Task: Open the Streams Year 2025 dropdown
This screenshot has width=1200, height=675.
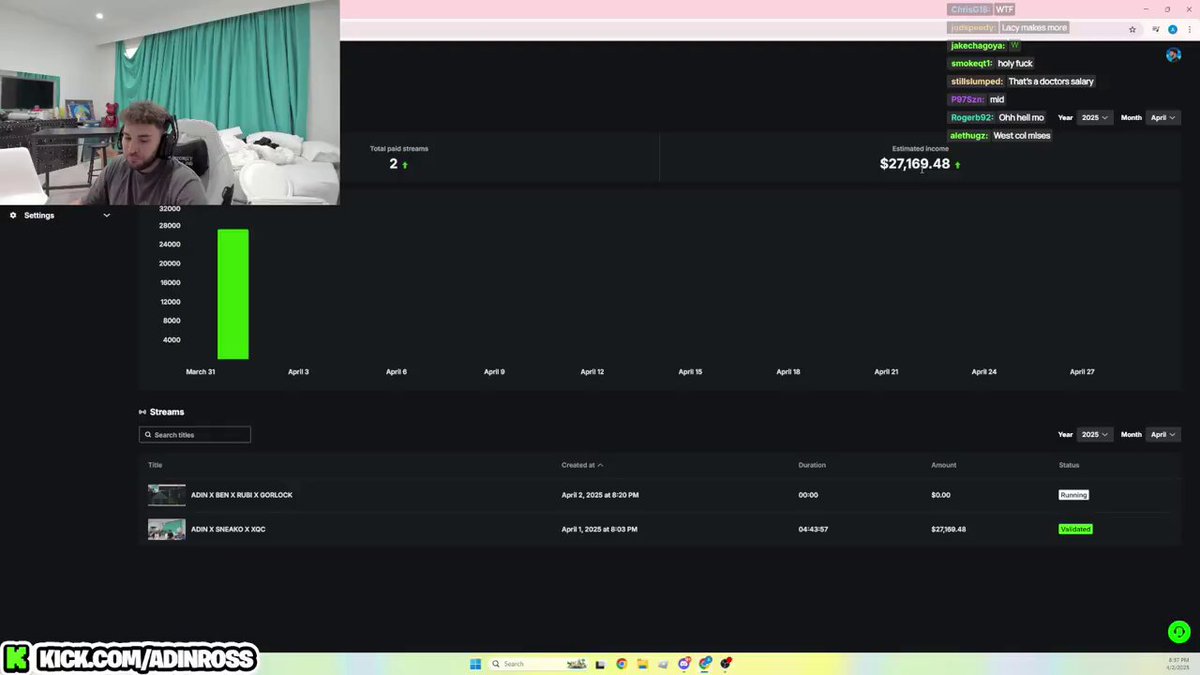Action: pos(1095,435)
